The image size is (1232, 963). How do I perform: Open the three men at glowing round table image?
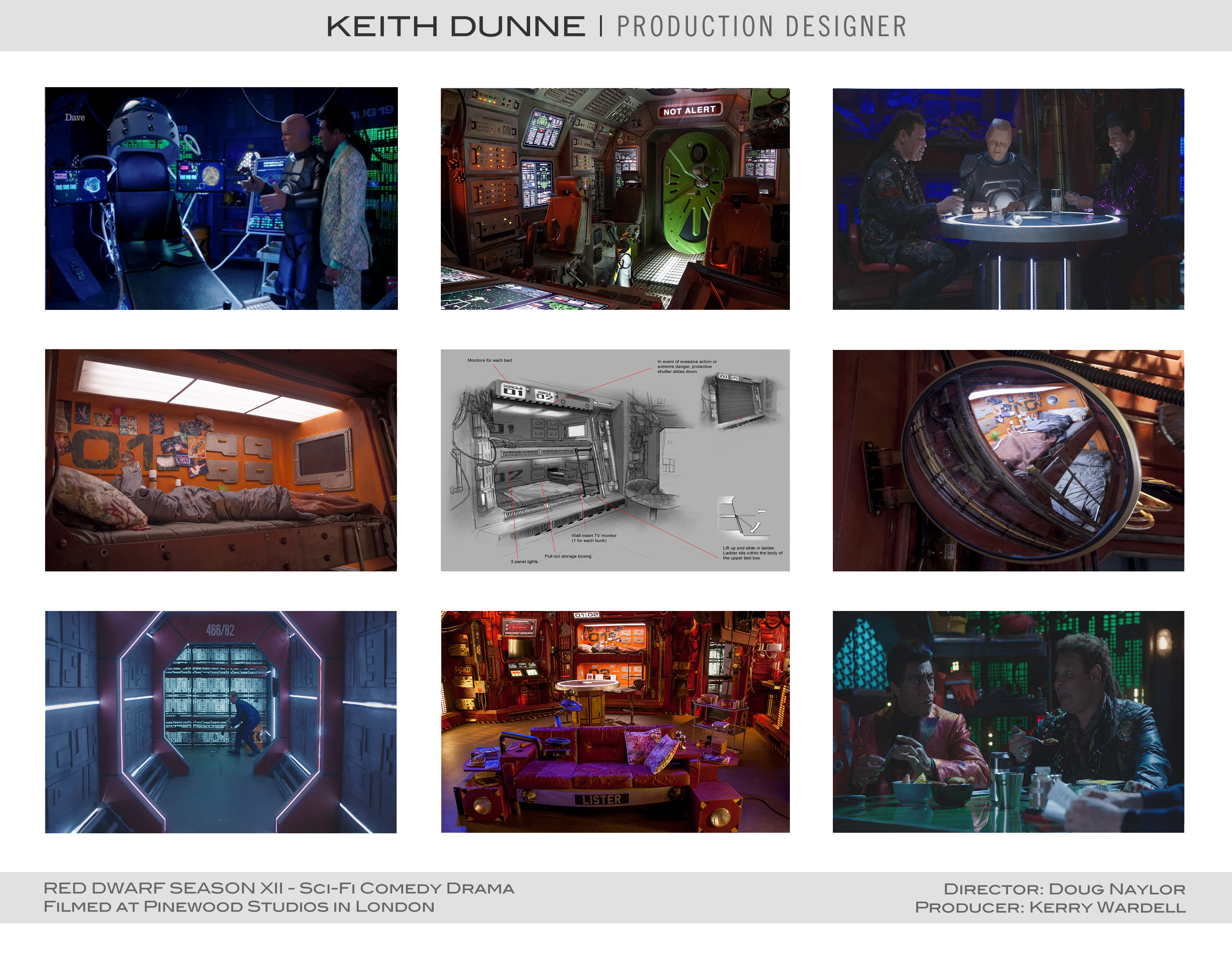(x=1008, y=199)
